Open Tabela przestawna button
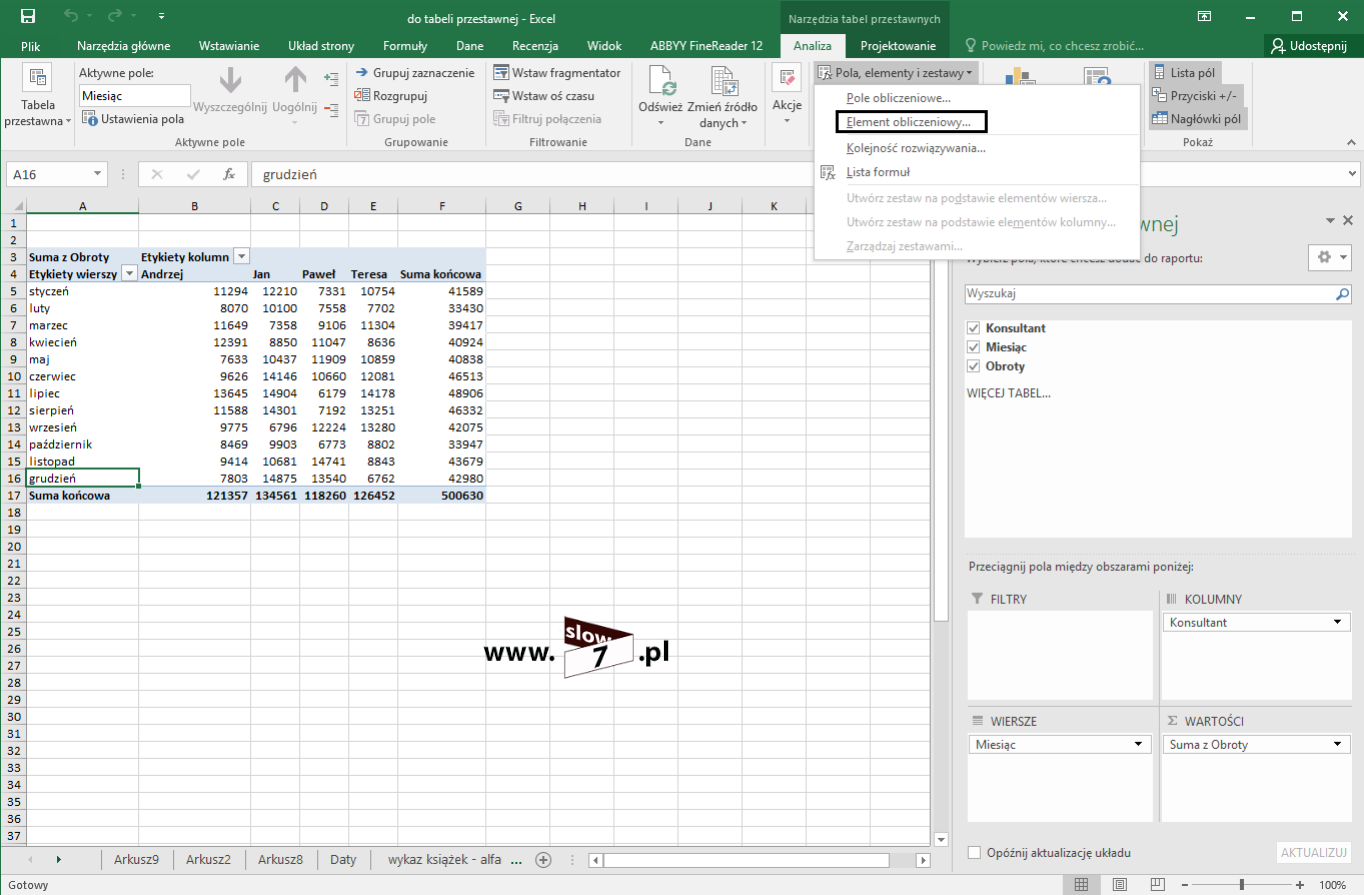Image resolution: width=1364 pixels, height=895 pixels. [x=38, y=98]
